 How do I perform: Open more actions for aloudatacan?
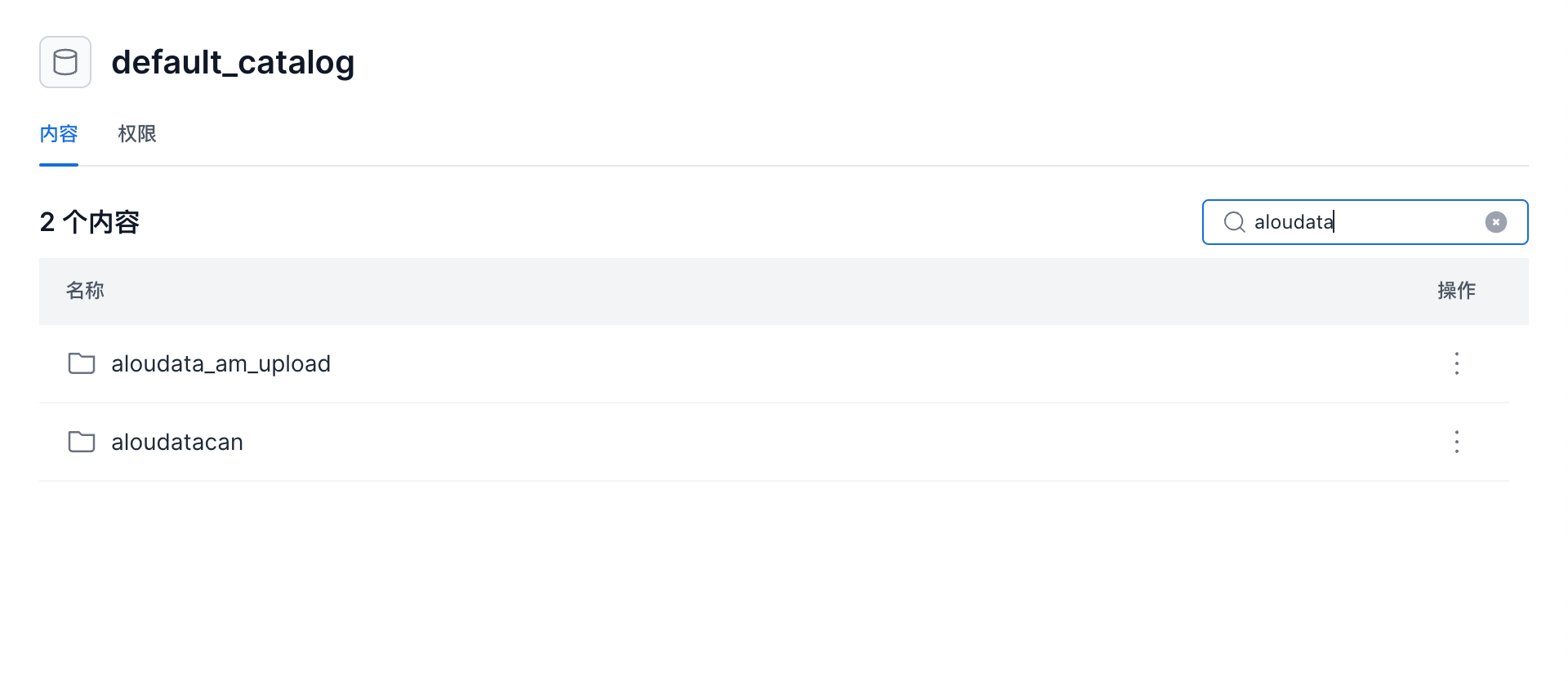tap(1456, 442)
